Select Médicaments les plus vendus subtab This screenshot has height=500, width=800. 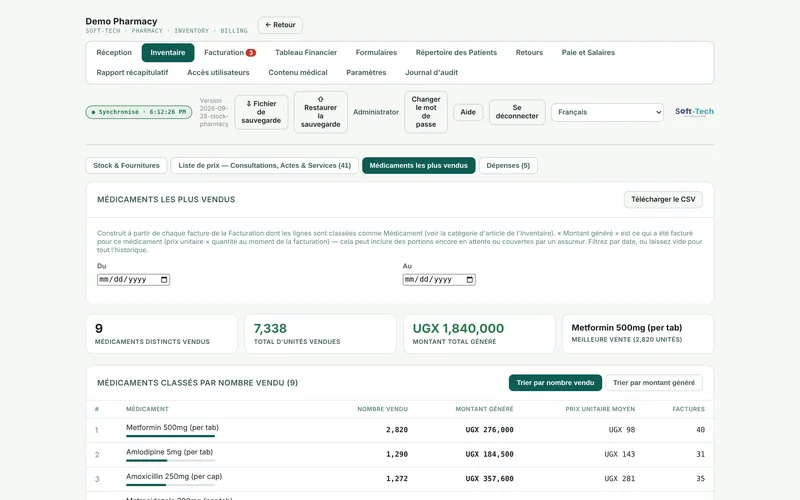[418, 165]
